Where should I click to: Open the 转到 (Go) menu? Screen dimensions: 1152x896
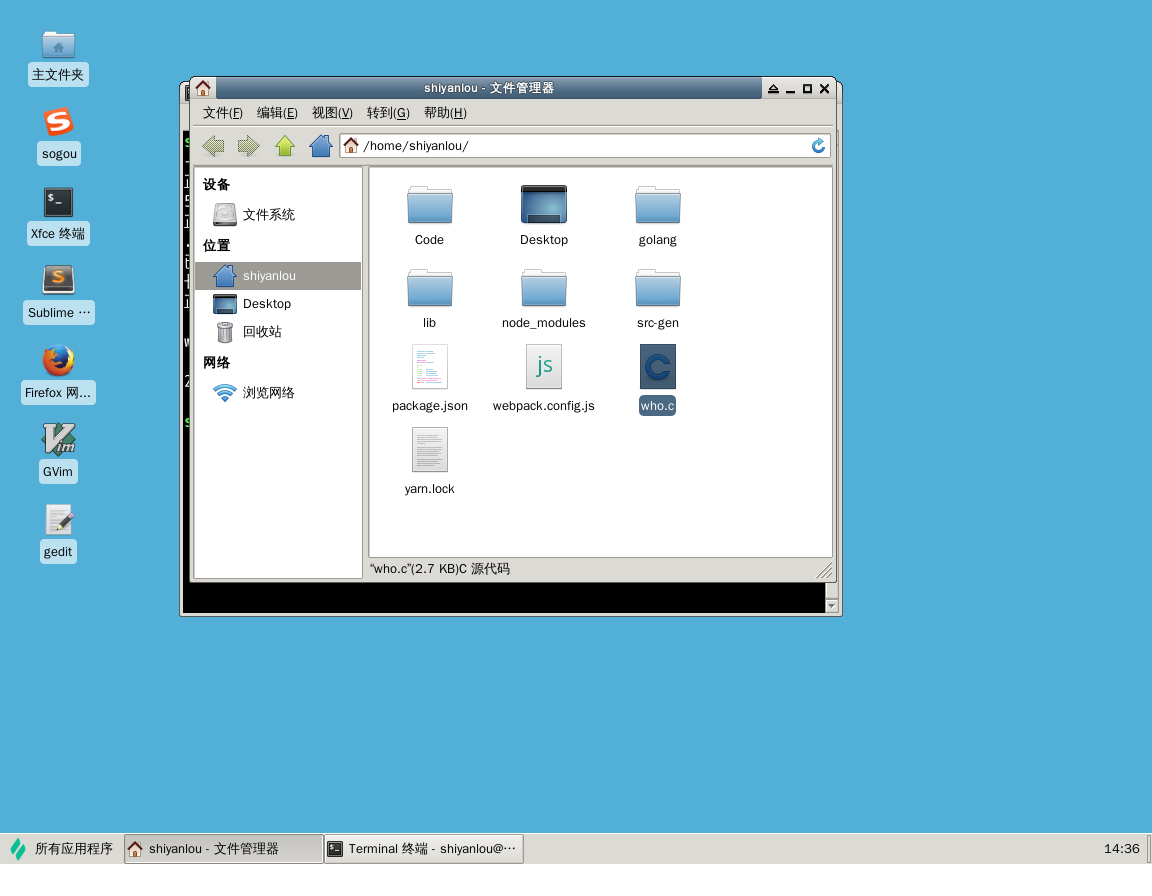pos(388,113)
